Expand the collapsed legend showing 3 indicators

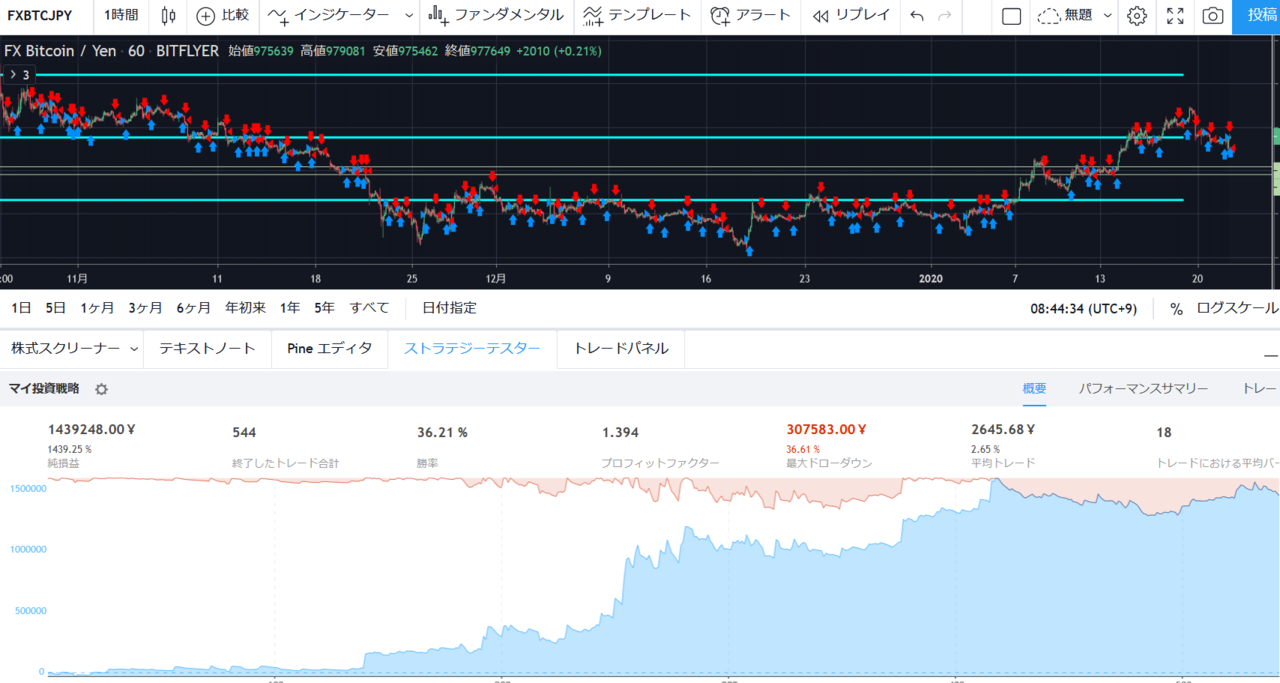tap(20, 75)
